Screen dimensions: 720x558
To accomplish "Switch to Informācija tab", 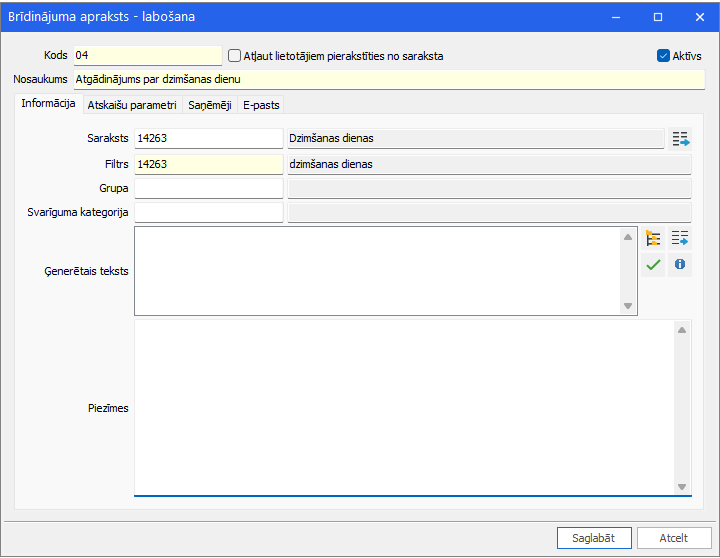I will point(48,103).
